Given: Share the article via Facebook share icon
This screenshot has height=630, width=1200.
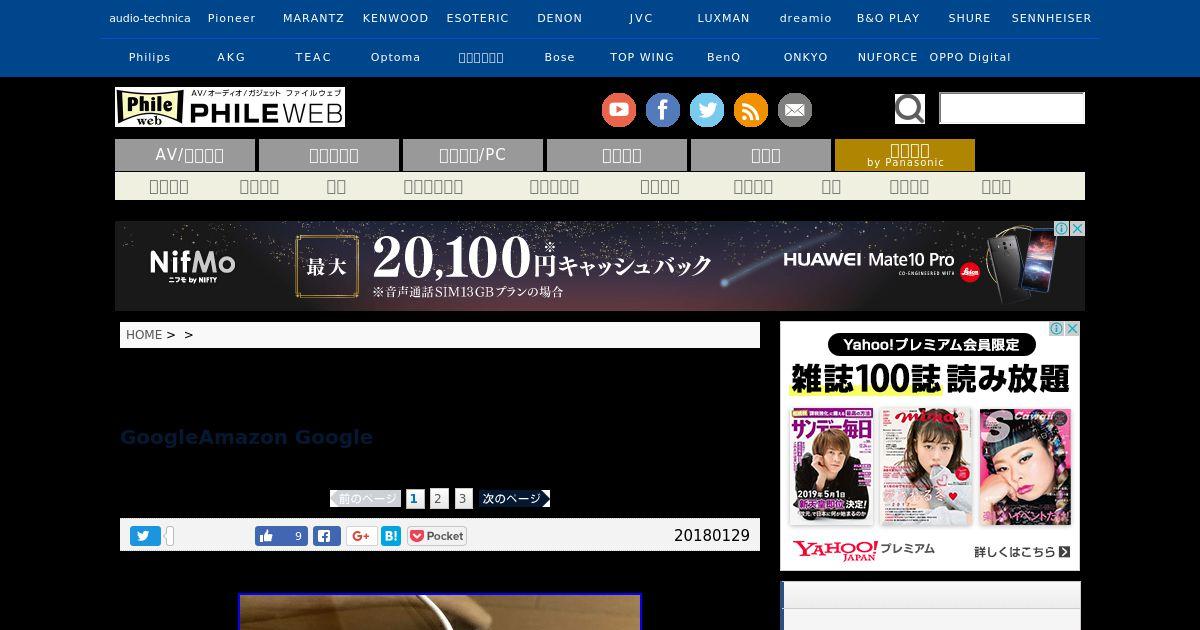Looking at the screenshot, I should tap(327, 536).
